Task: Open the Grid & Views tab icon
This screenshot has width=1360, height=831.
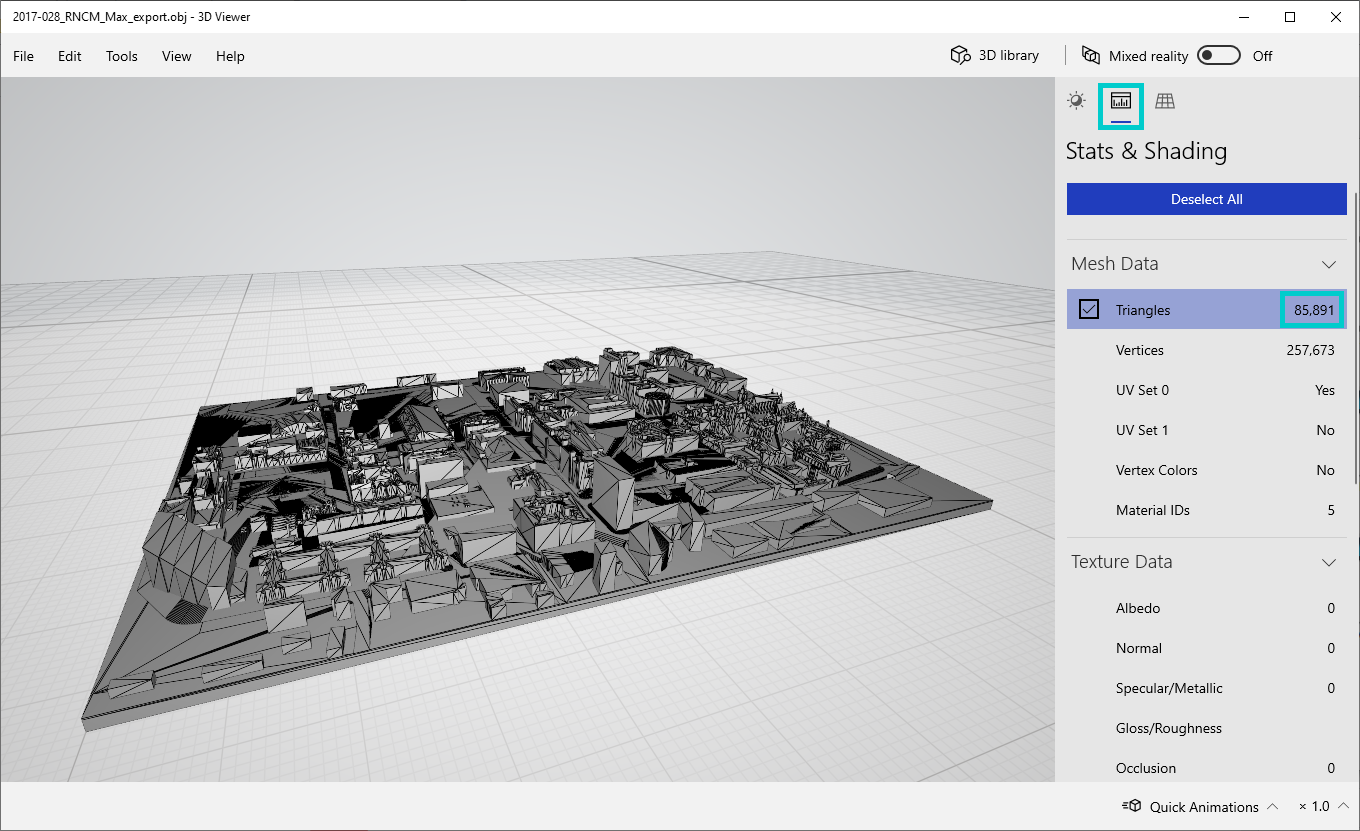Action: point(1165,101)
